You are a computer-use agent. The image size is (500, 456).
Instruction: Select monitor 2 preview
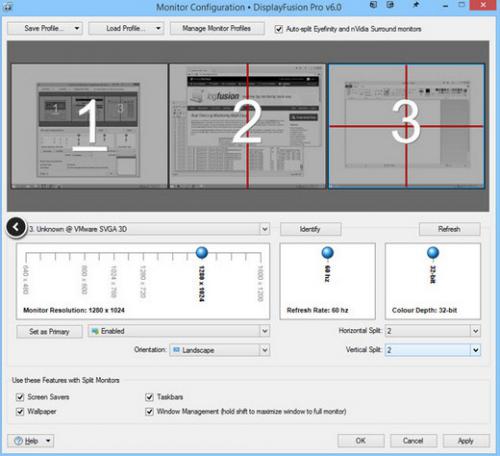tap(247, 126)
